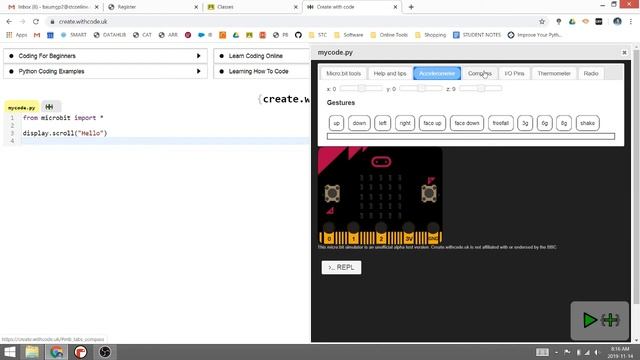The height and width of the screenshot is (360, 640).
Task: Go back with browser back arrow
Action: pos(9,22)
